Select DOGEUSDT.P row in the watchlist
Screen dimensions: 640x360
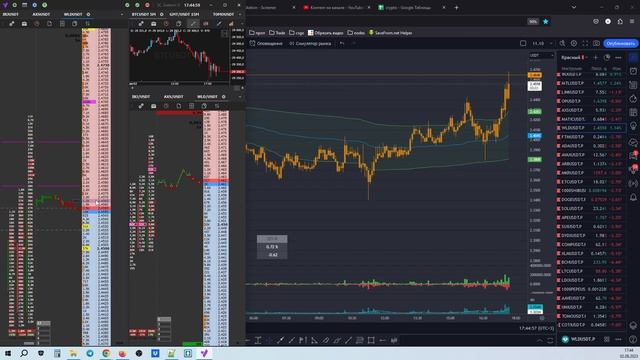[590, 200]
